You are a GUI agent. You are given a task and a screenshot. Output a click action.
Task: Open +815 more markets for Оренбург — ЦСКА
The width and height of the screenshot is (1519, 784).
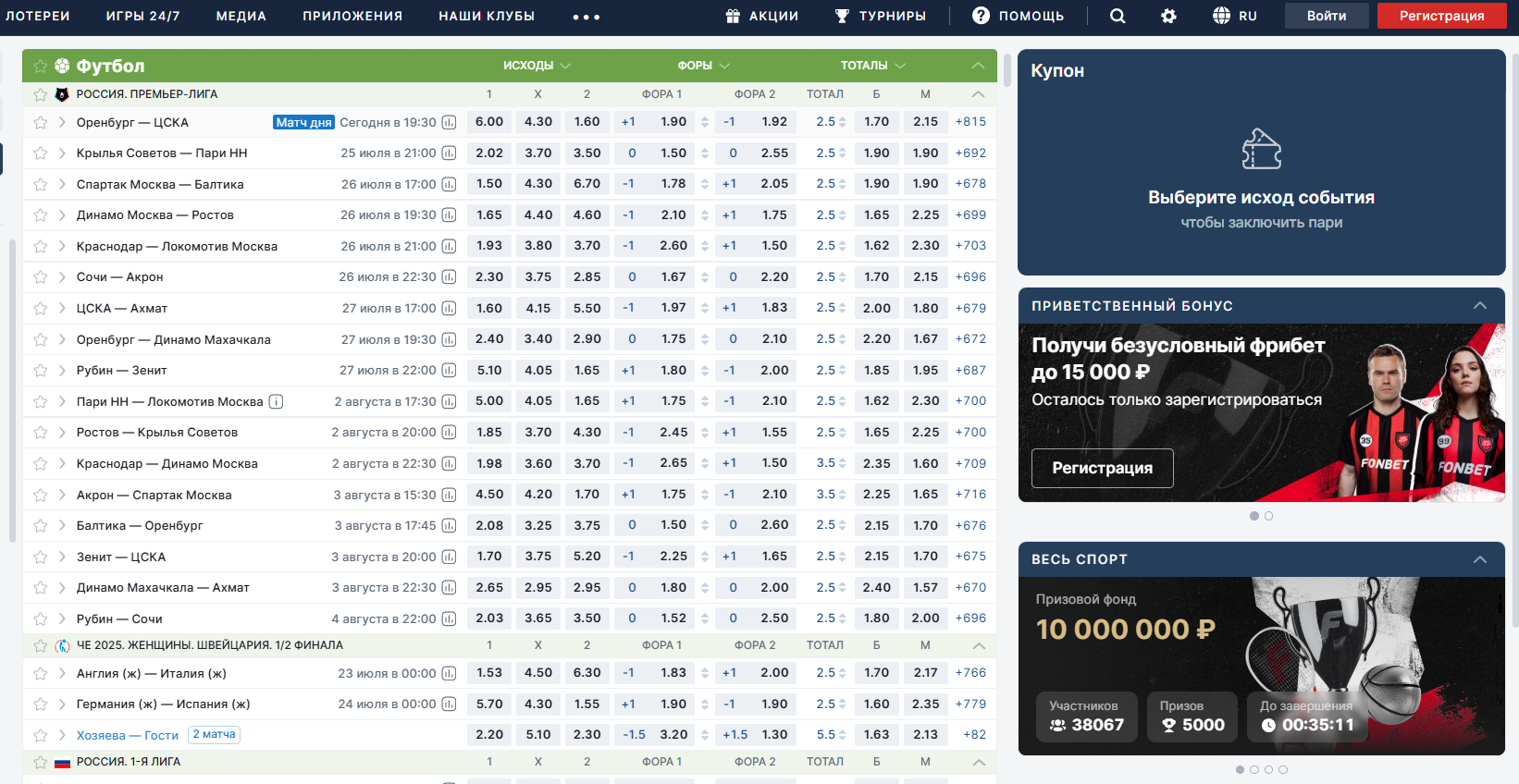(970, 122)
